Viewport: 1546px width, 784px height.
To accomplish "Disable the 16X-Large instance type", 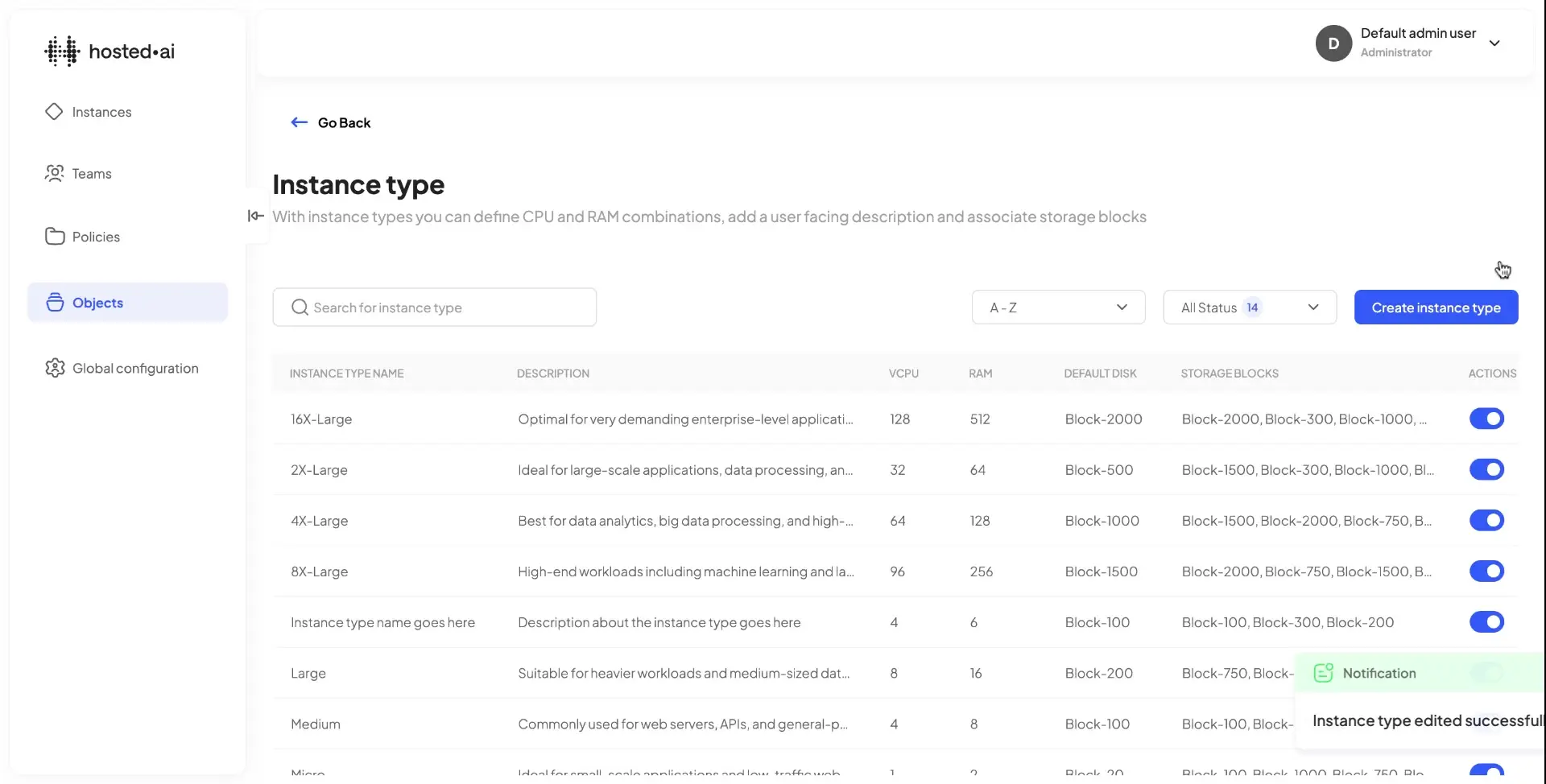I will point(1487,419).
